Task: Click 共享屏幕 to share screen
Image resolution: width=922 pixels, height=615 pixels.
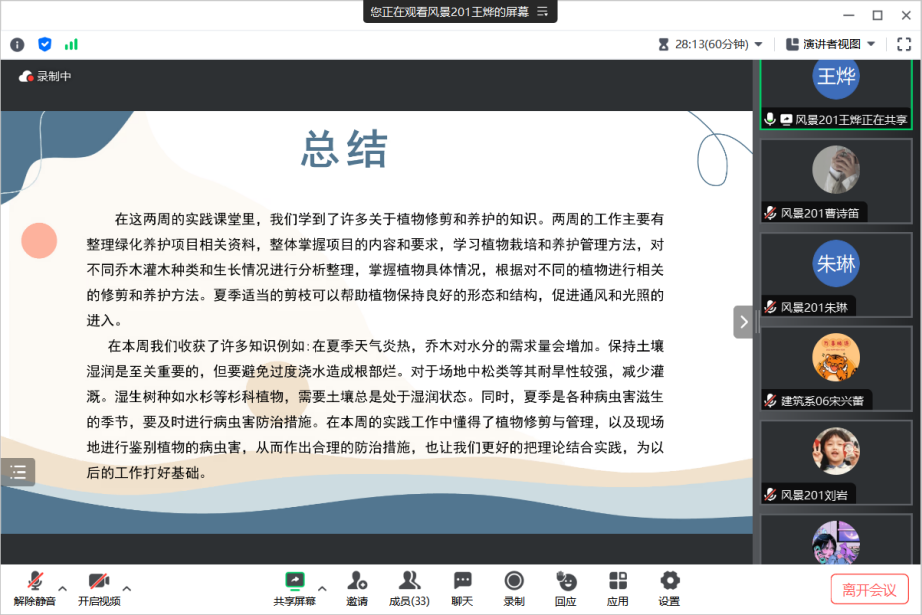Action: pos(295,588)
